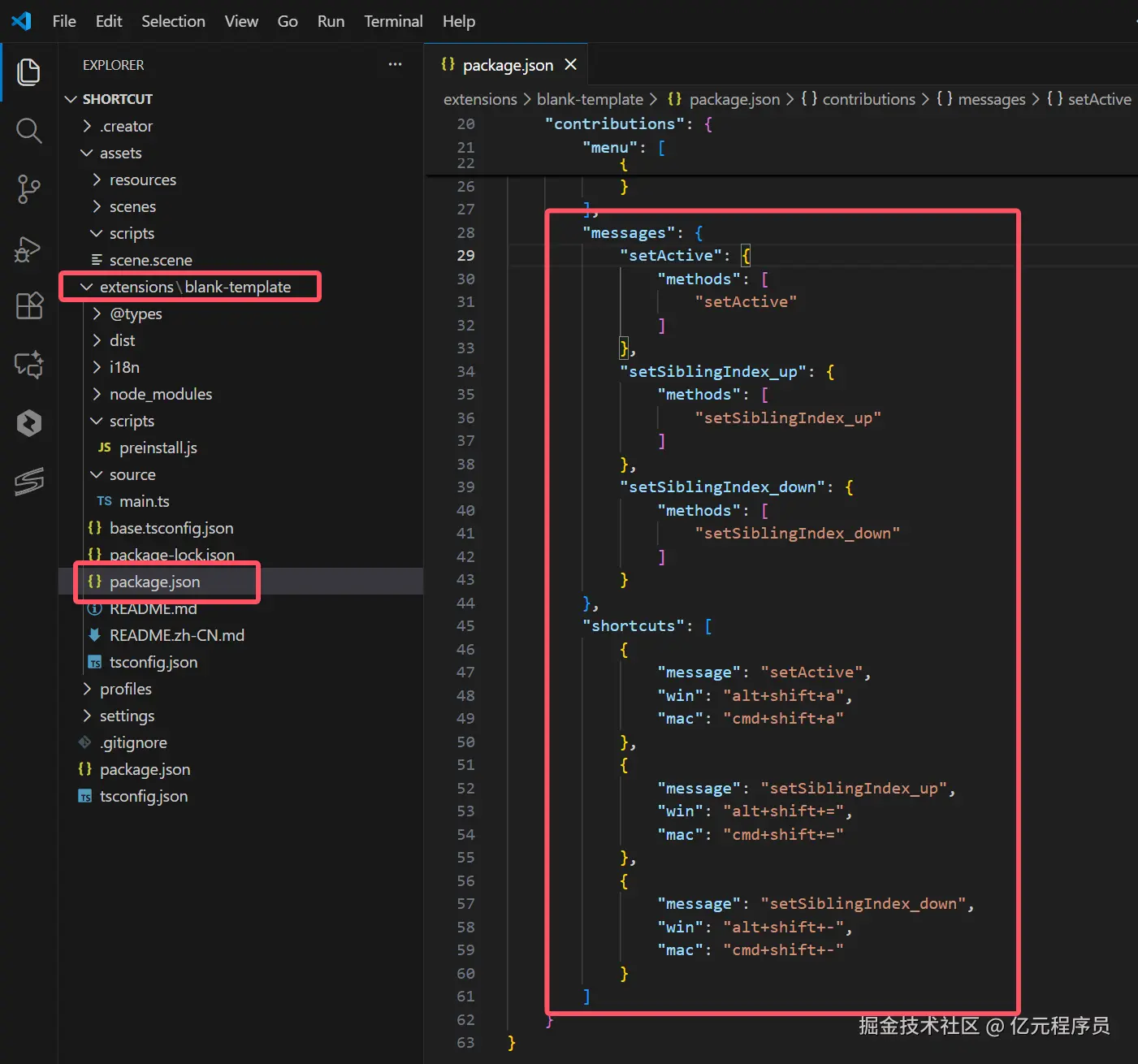
Task: Click line number 29 in gutter
Action: click(x=465, y=255)
